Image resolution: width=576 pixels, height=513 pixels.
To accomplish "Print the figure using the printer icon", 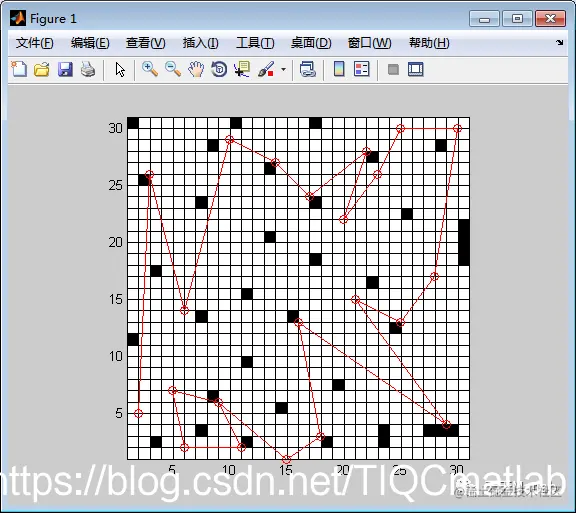I will (x=88, y=69).
